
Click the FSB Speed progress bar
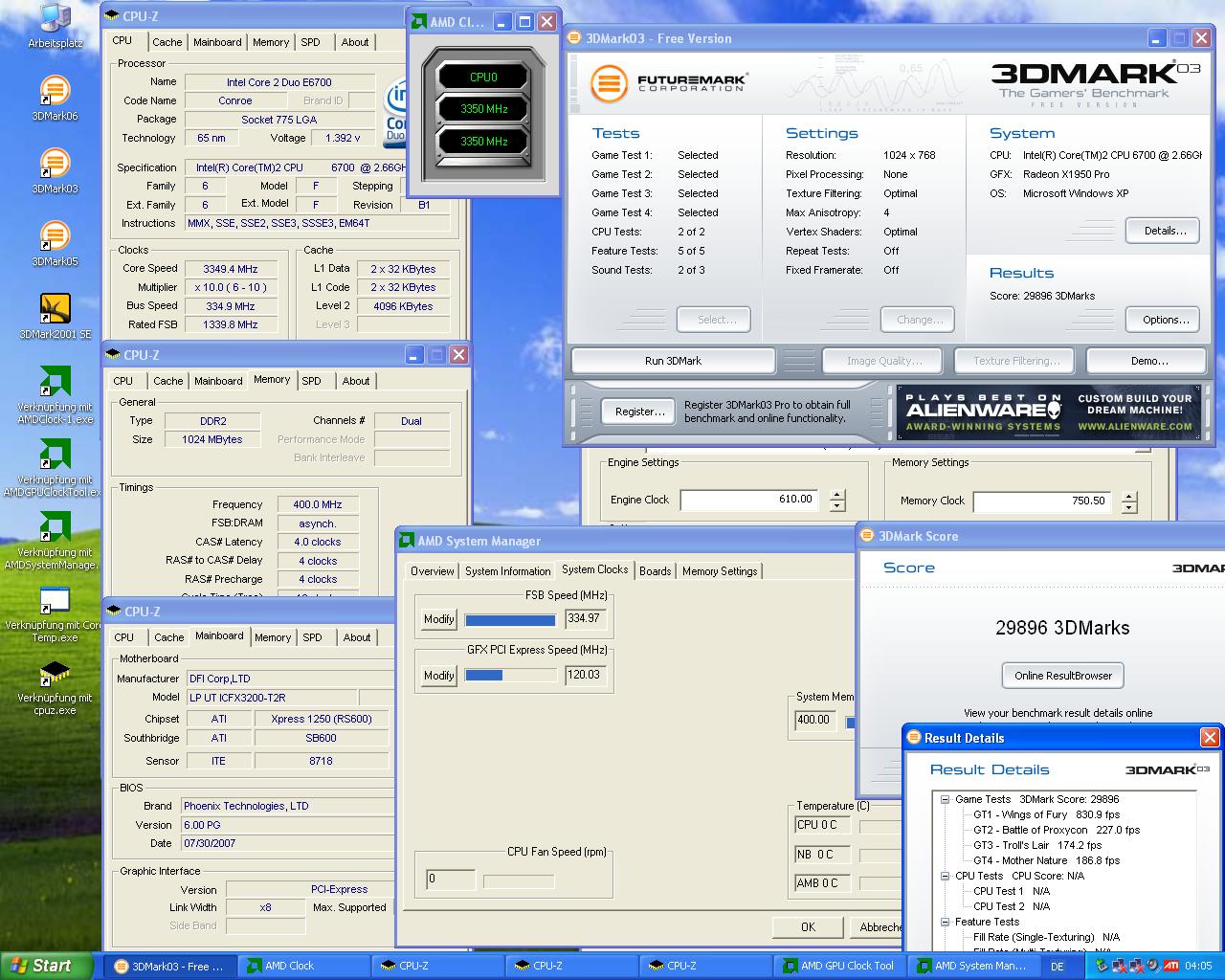tap(511, 620)
